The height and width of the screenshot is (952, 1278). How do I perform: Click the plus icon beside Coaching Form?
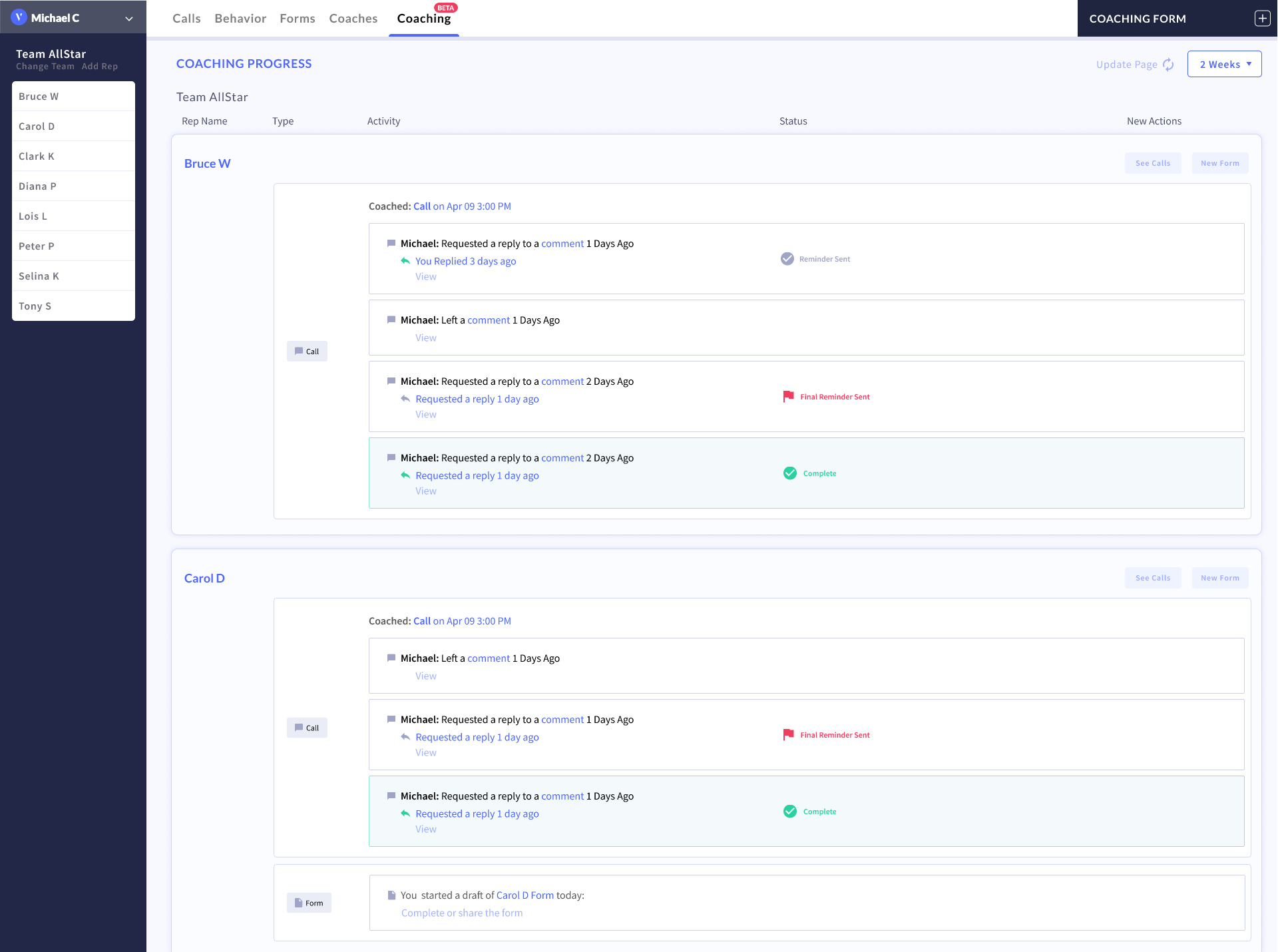point(1262,19)
